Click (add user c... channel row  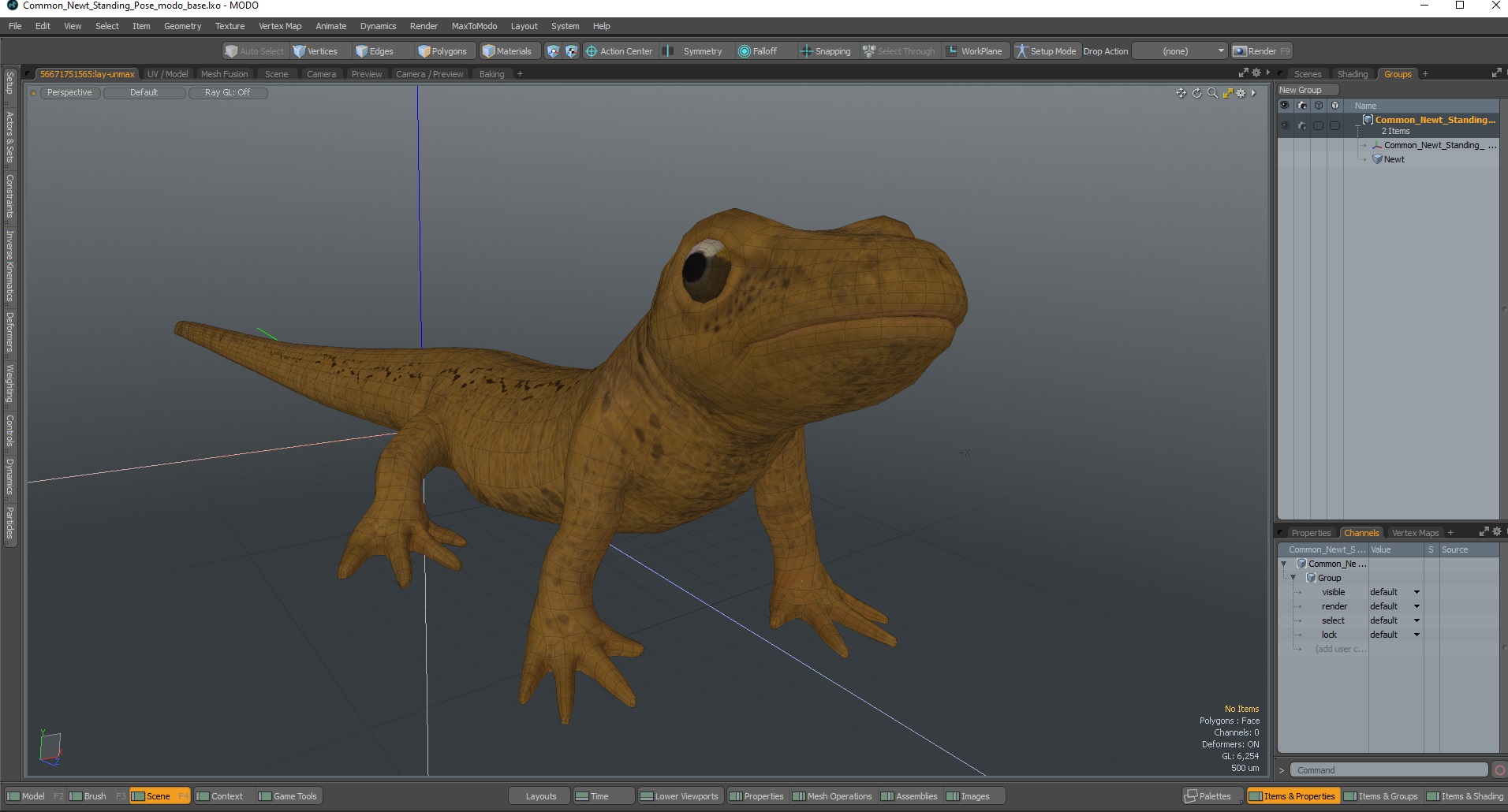coord(1340,649)
